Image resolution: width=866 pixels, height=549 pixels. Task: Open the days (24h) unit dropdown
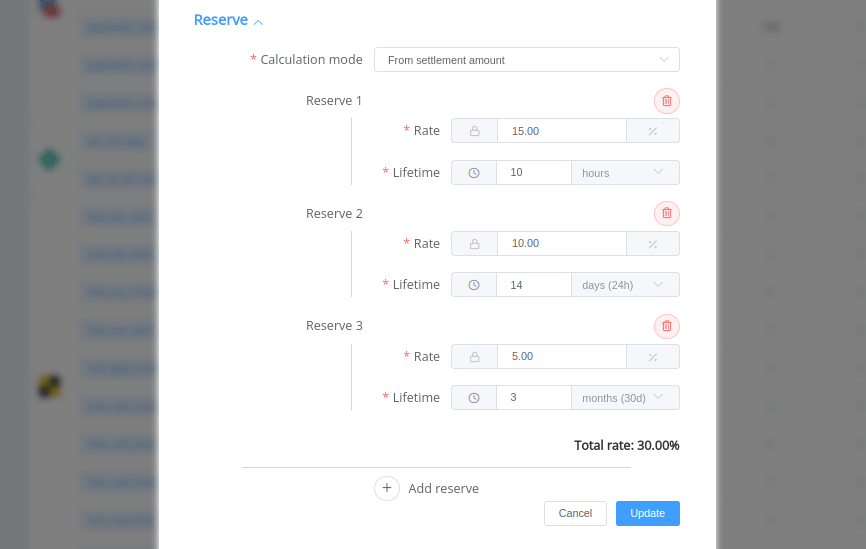click(625, 285)
